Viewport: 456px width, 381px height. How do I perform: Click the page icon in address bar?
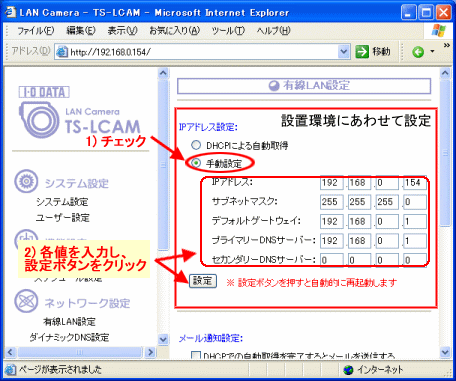(x=62, y=52)
